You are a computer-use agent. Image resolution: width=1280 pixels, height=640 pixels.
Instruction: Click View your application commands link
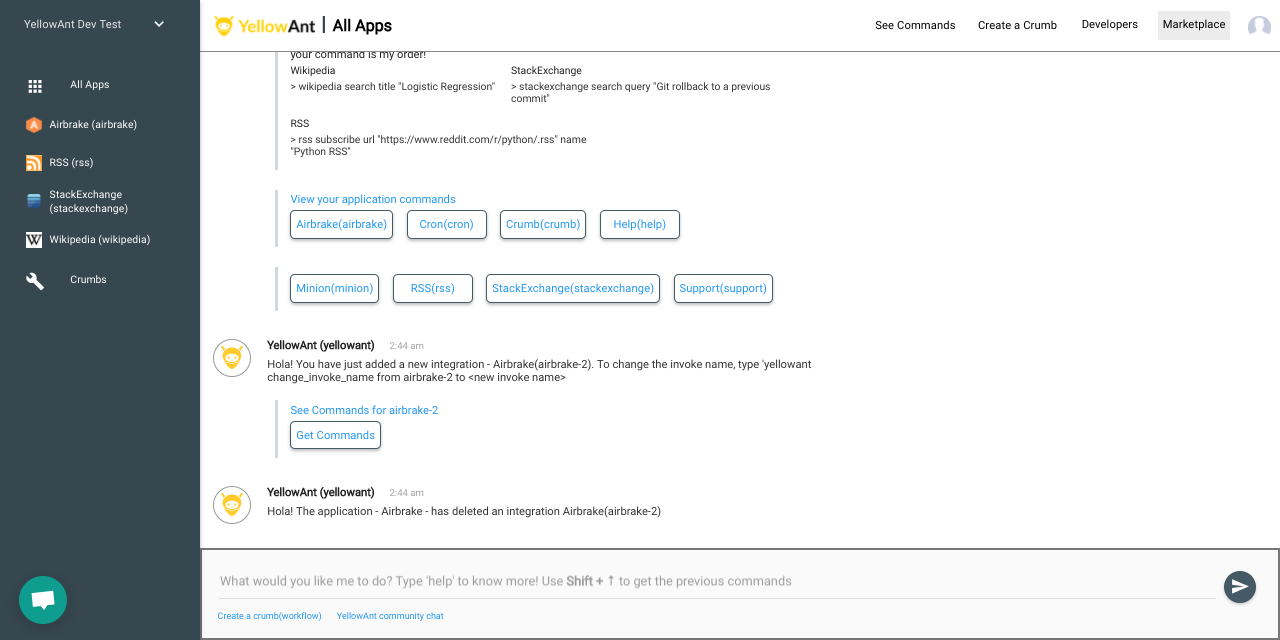pos(373,199)
